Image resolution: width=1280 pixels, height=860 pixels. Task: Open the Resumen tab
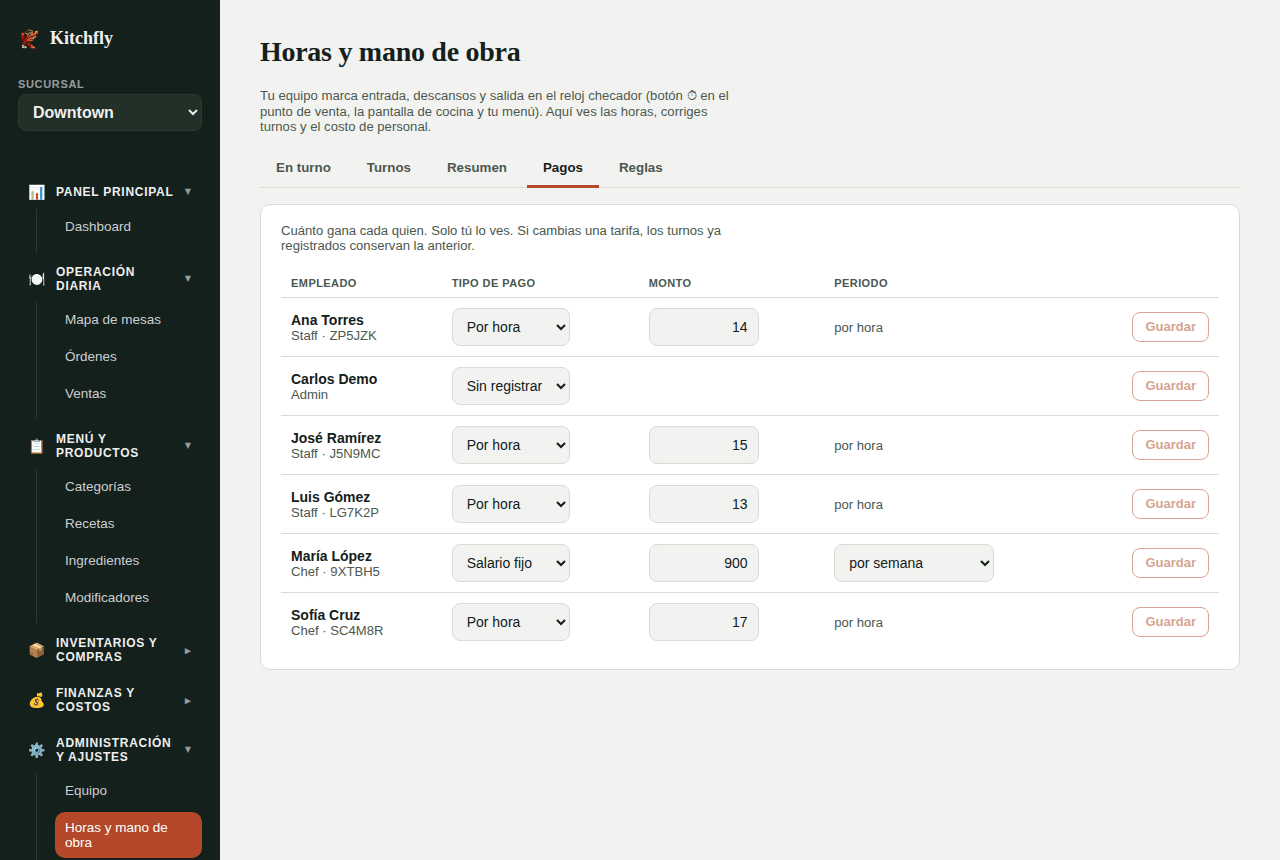(x=477, y=168)
